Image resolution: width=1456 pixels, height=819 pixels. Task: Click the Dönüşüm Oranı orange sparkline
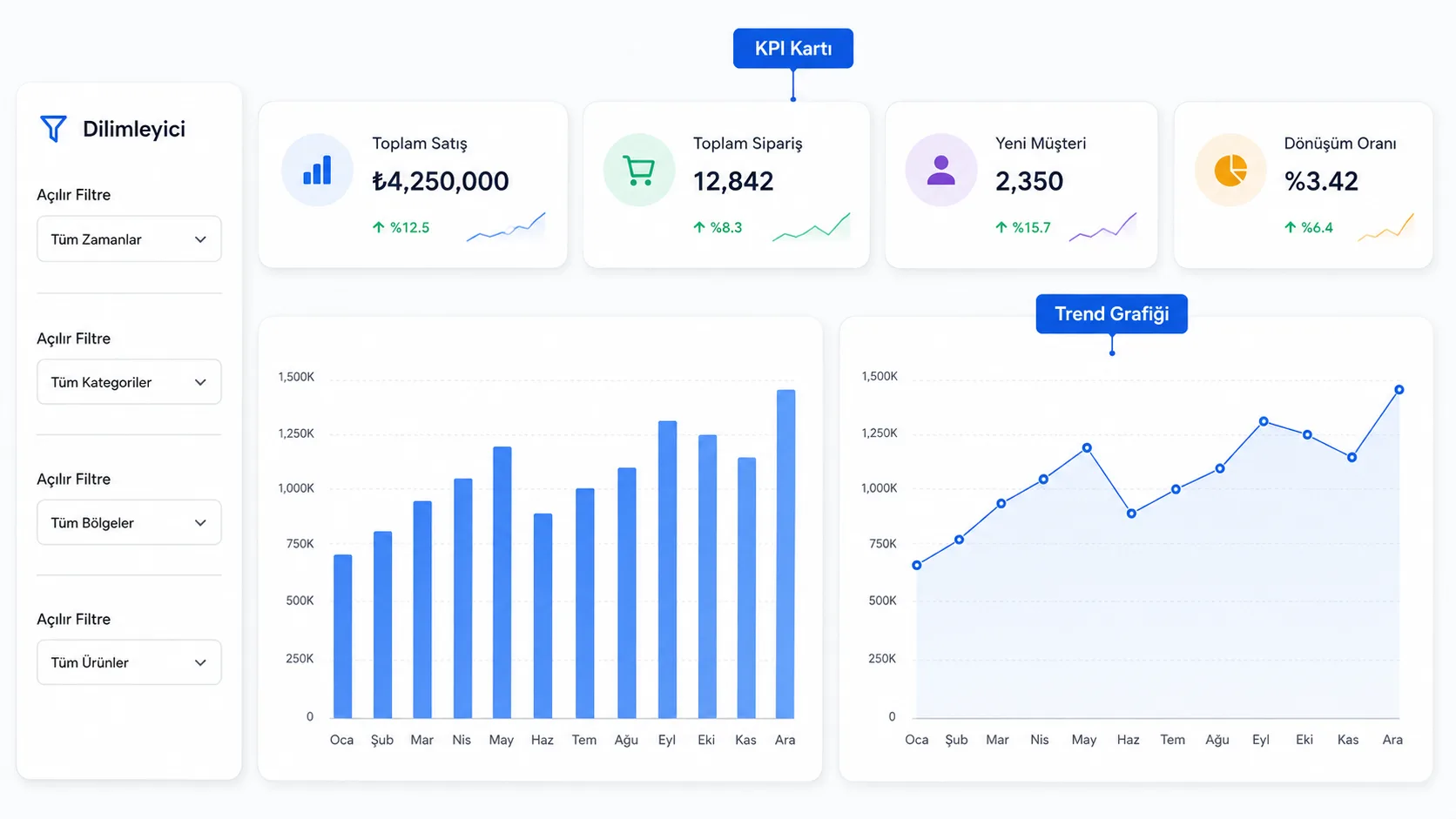[x=1385, y=226]
